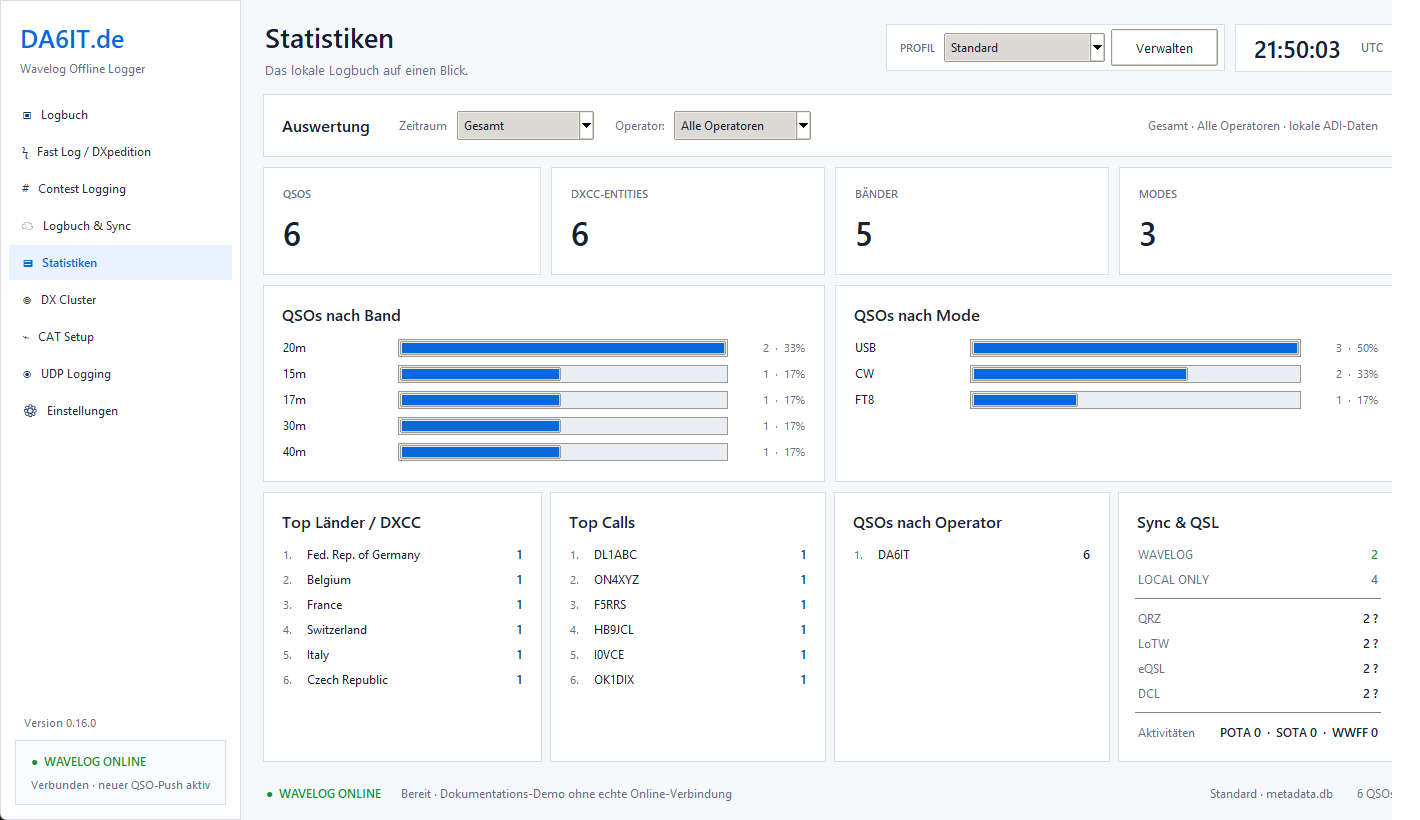Screen dimensions: 1420x820
Task: Click the 20m band progress bar
Action: [563, 348]
